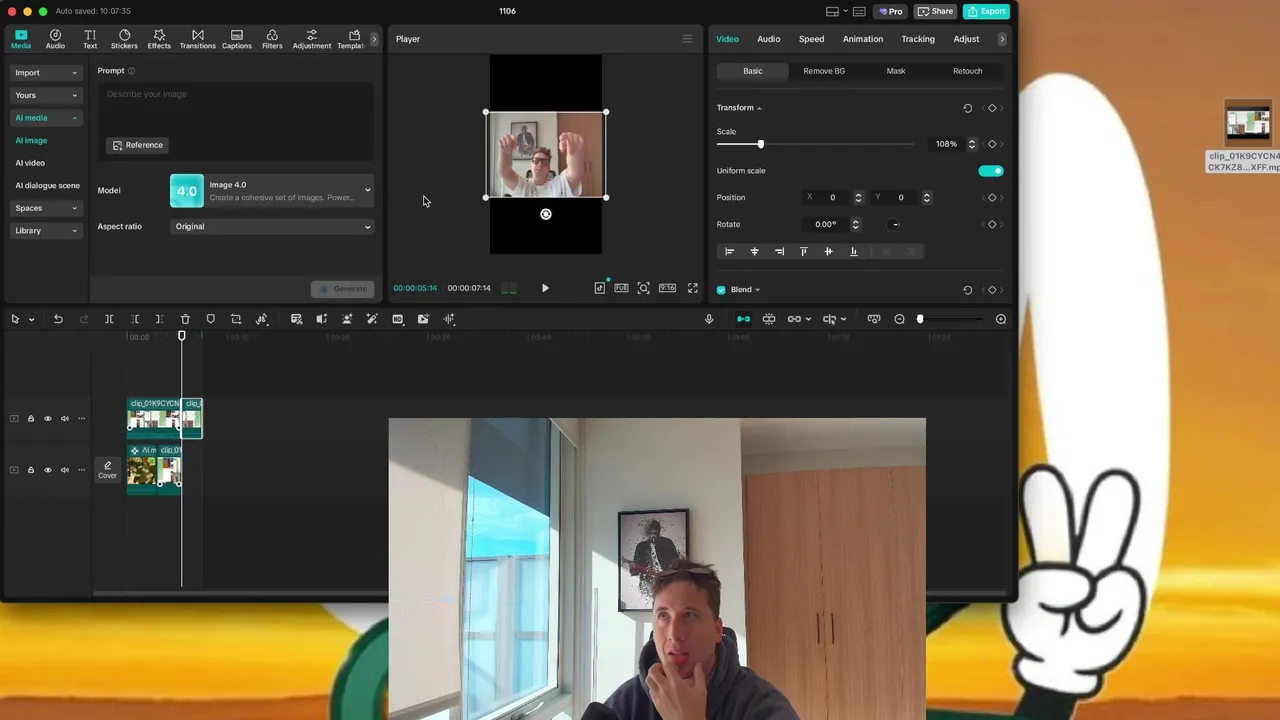Open the Captions tab

tap(236, 39)
